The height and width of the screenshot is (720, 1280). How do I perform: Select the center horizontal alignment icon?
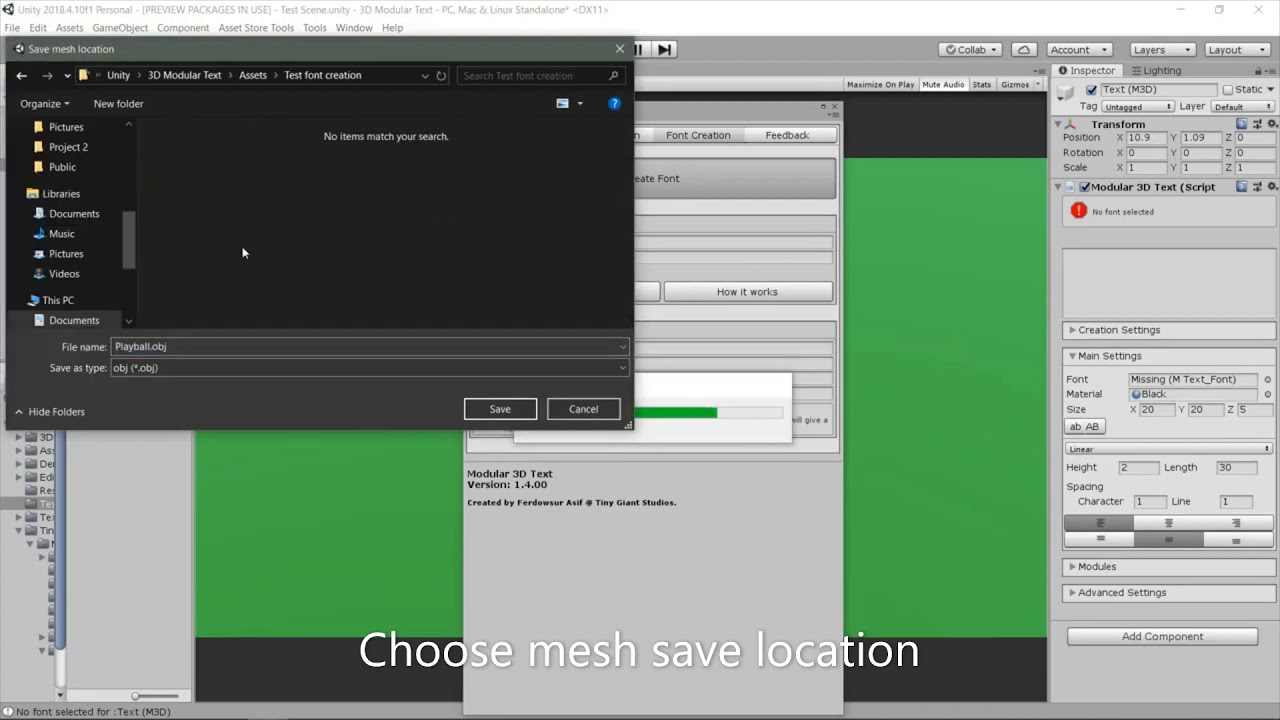pos(1168,523)
